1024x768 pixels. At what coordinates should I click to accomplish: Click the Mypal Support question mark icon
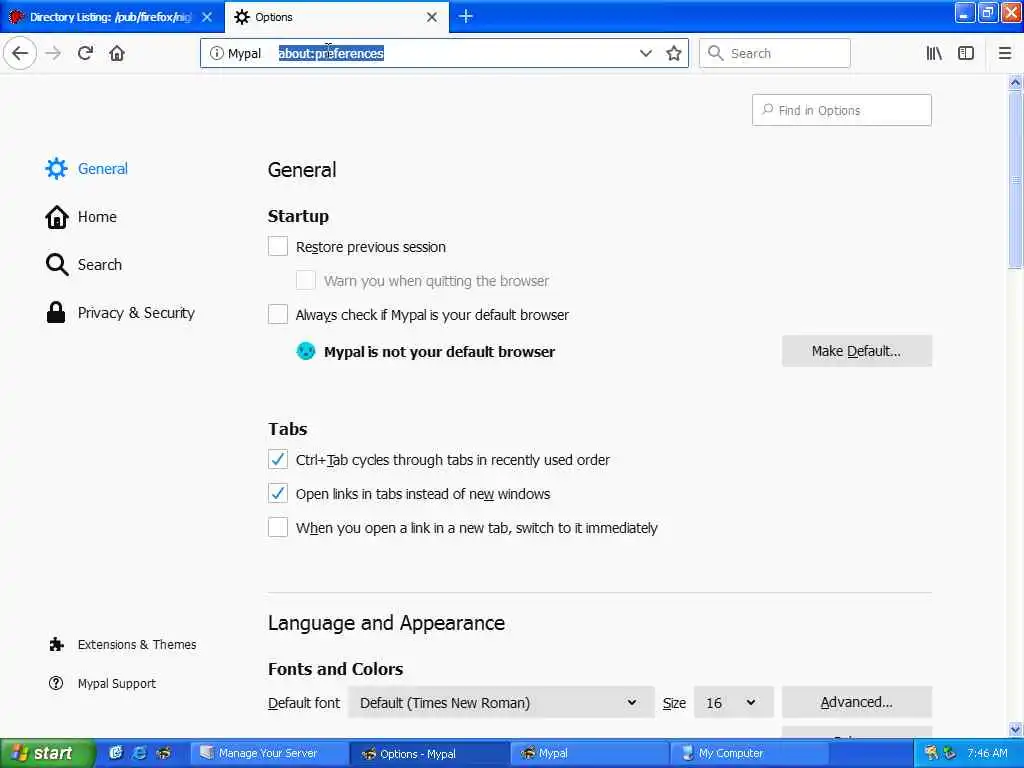coord(56,683)
